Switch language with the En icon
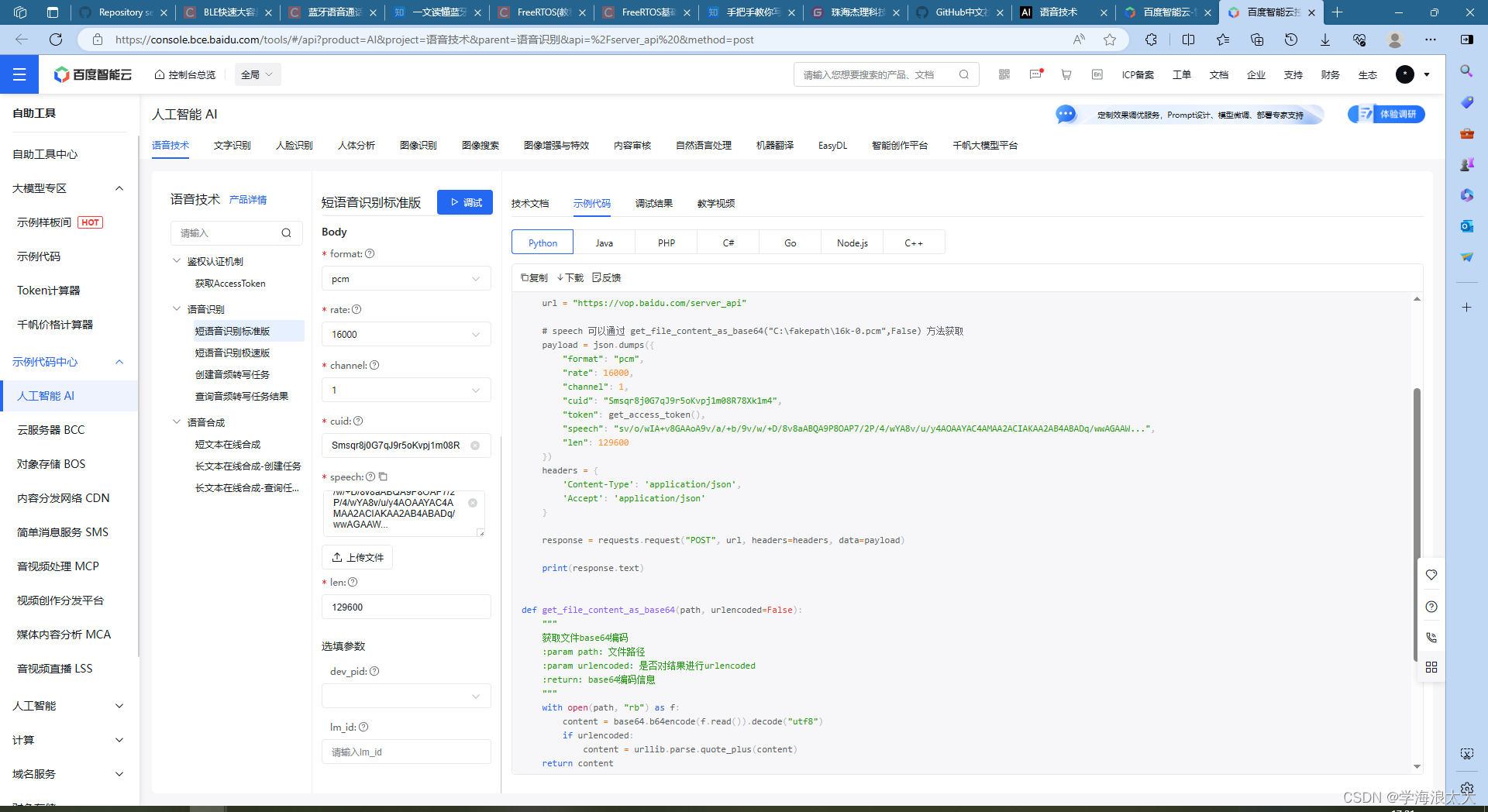The height and width of the screenshot is (812, 1488). [1097, 74]
